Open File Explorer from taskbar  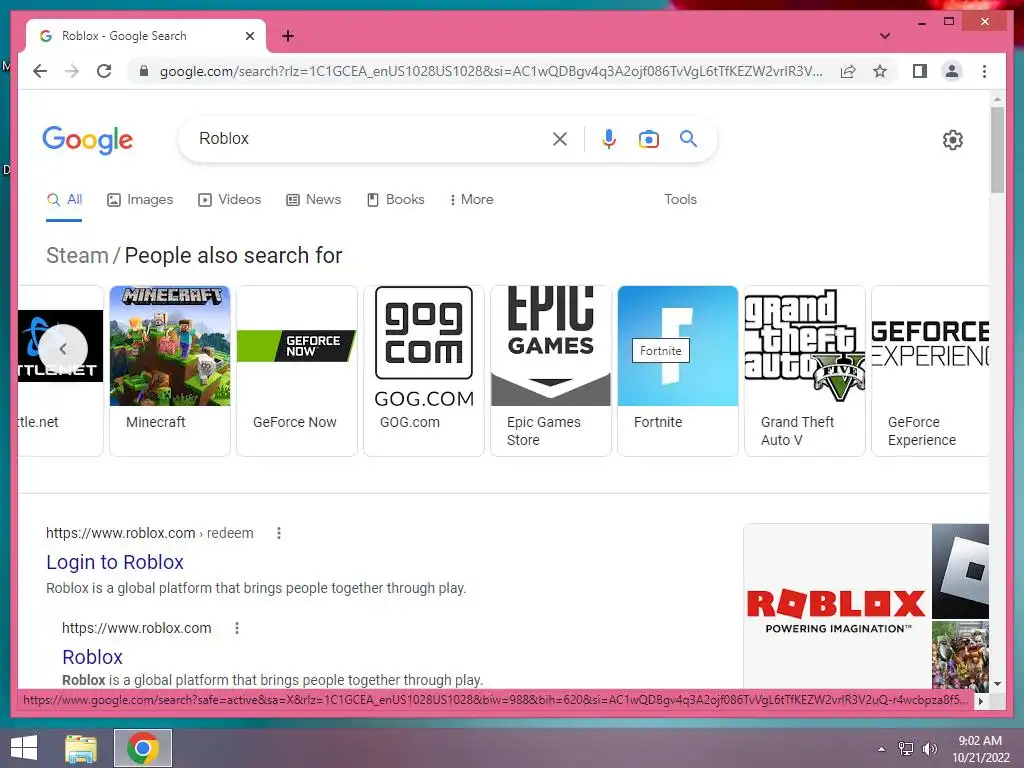tap(81, 748)
